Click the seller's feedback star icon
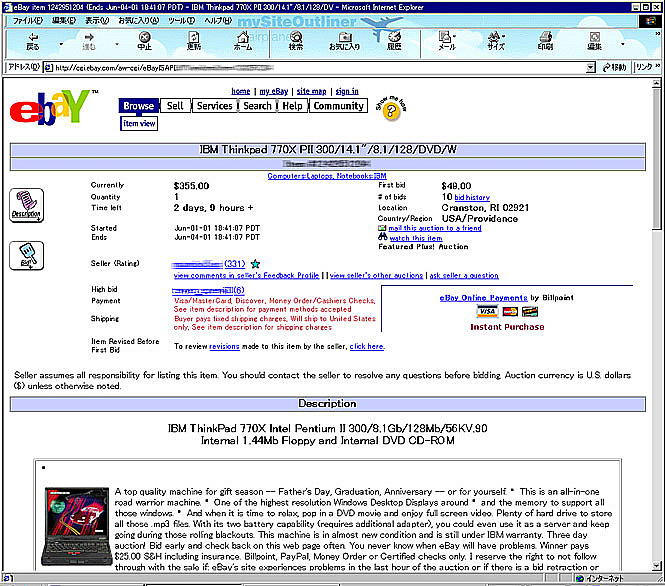Viewport: 665px width, 586px height. tap(255, 264)
